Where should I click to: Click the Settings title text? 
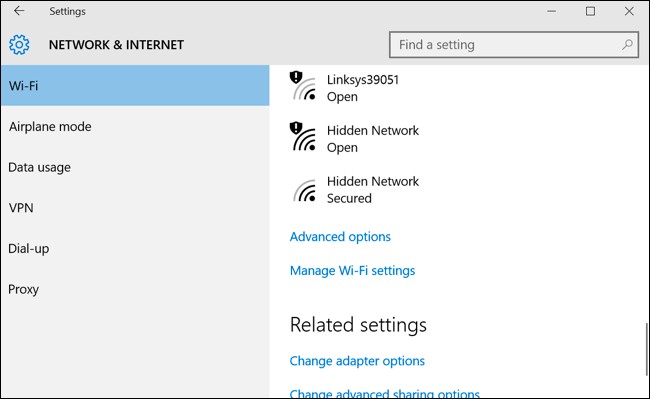point(67,11)
